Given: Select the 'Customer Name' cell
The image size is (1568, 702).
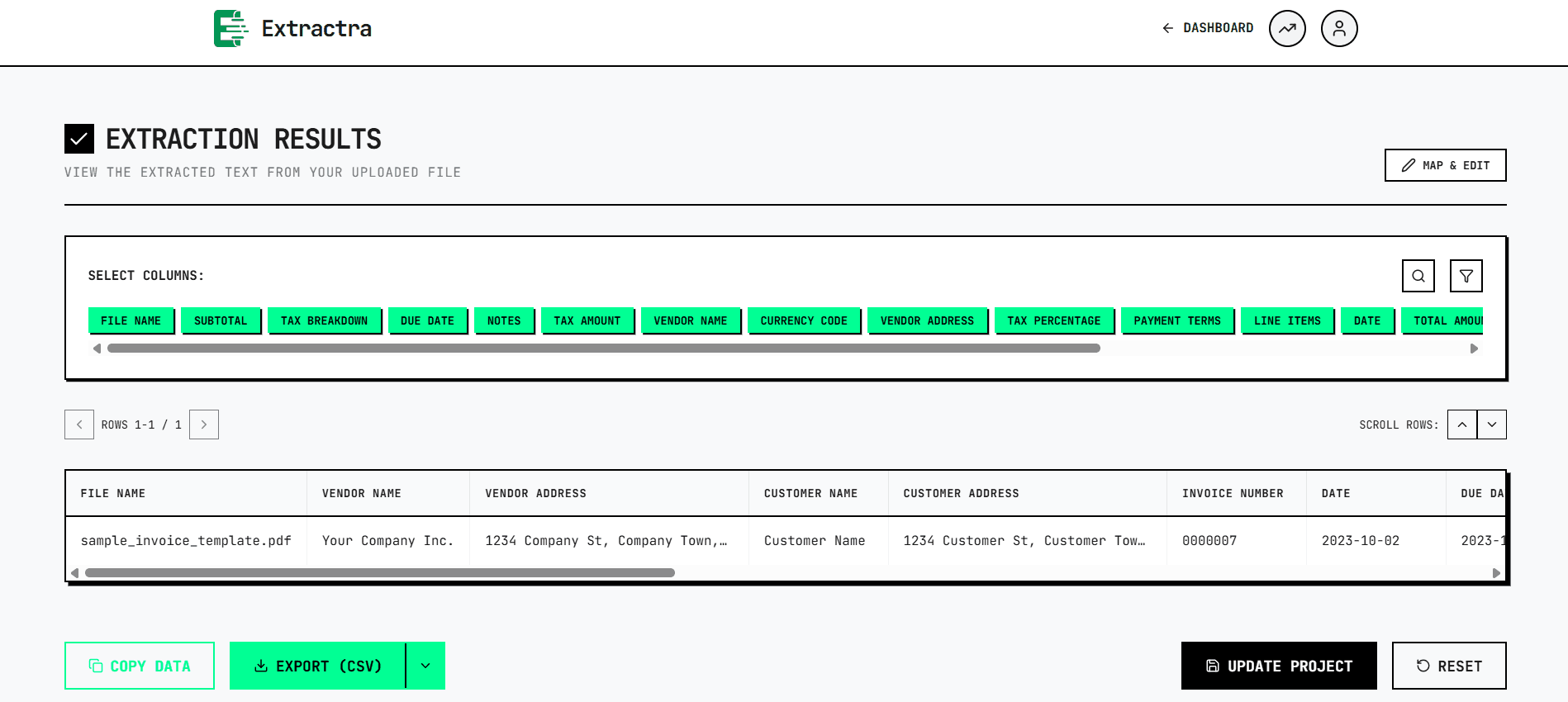Looking at the screenshot, I should pyautogui.click(x=819, y=541).
